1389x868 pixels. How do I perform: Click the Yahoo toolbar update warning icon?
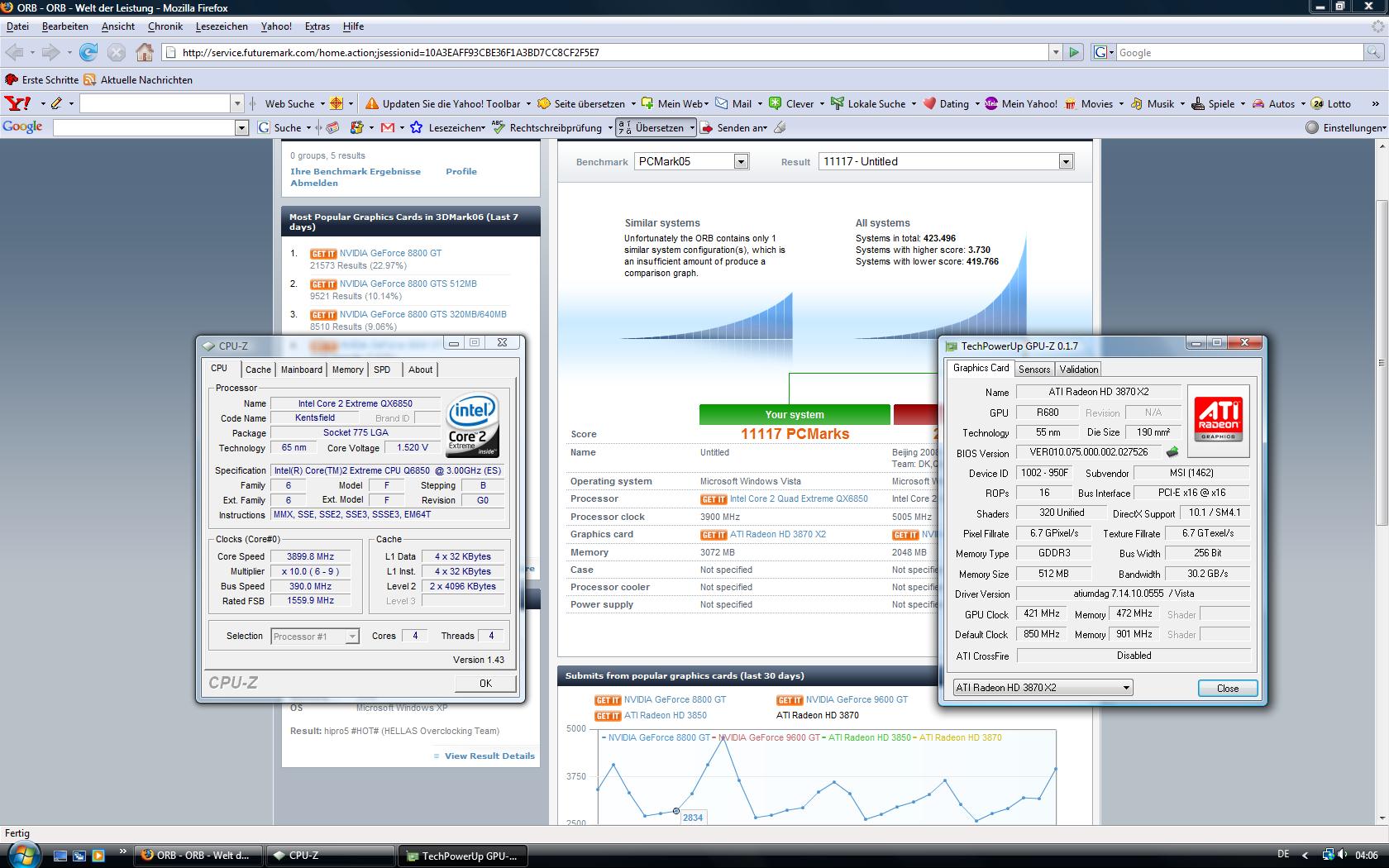[371, 103]
